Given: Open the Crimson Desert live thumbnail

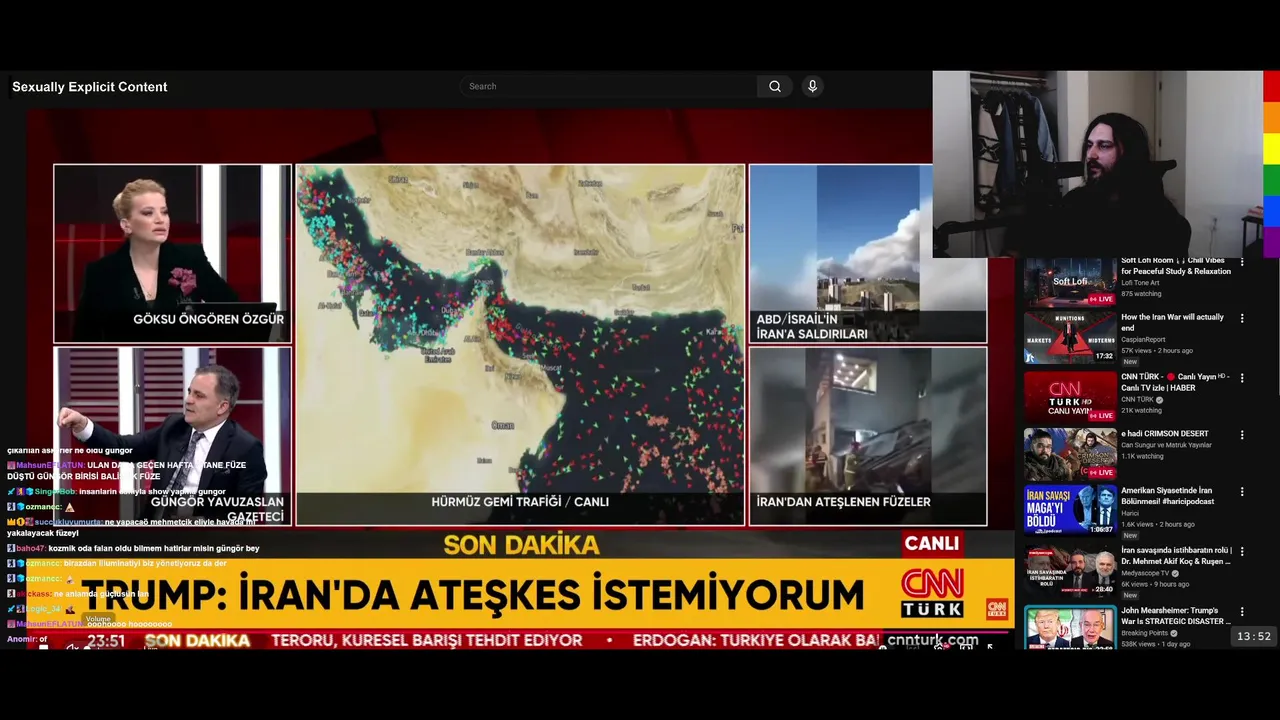Looking at the screenshot, I should click(1069, 454).
